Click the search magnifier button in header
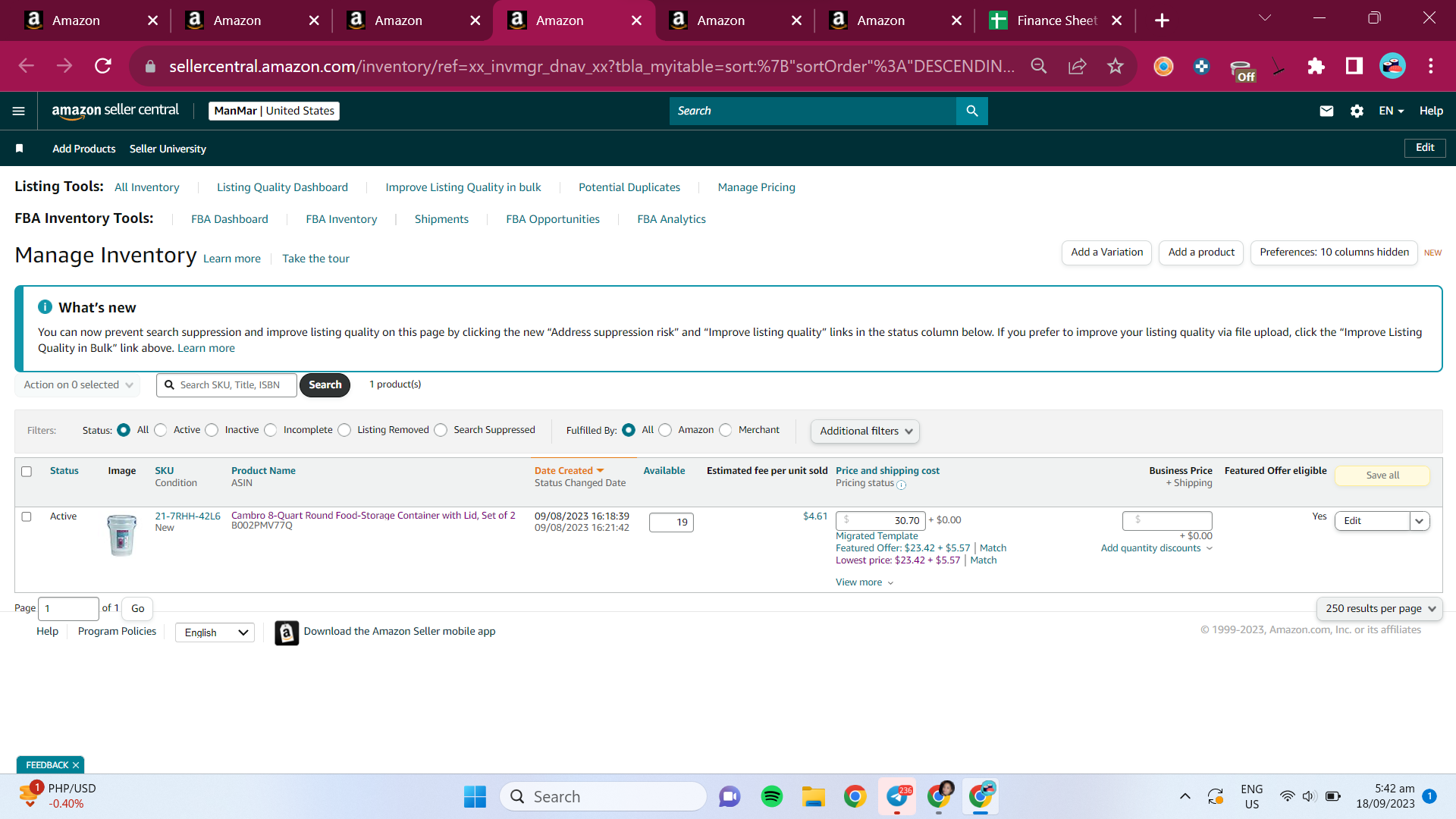Image resolution: width=1456 pixels, height=819 pixels. point(972,111)
